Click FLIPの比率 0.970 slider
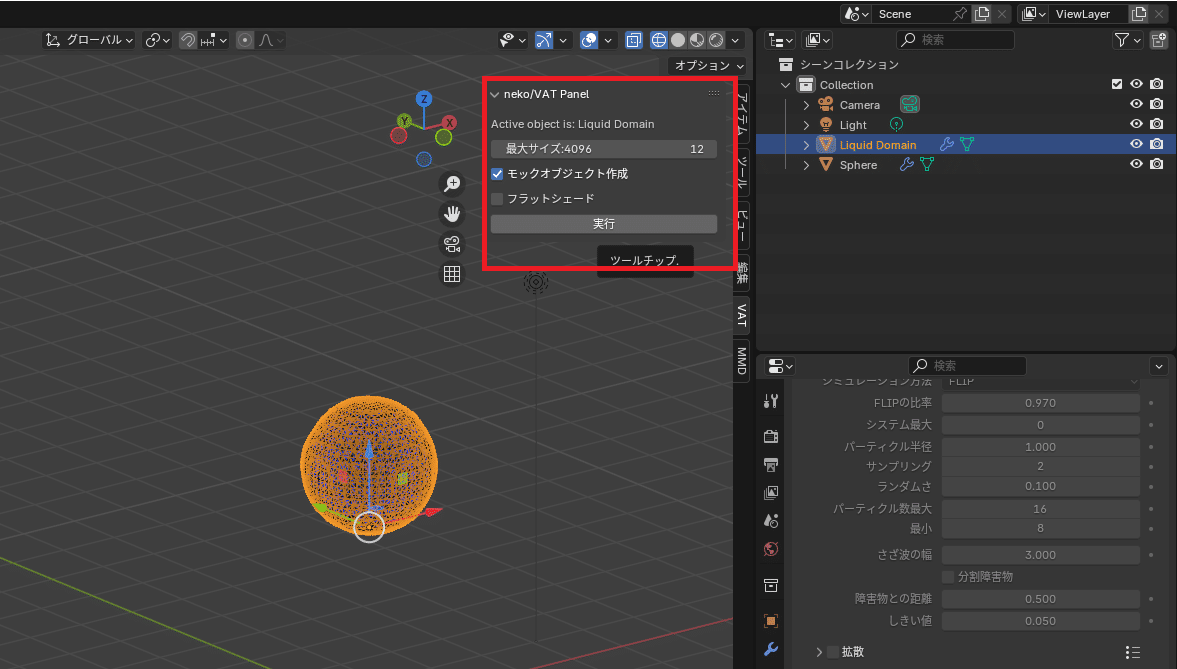1177x669 pixels. (x=1040, y=403)
